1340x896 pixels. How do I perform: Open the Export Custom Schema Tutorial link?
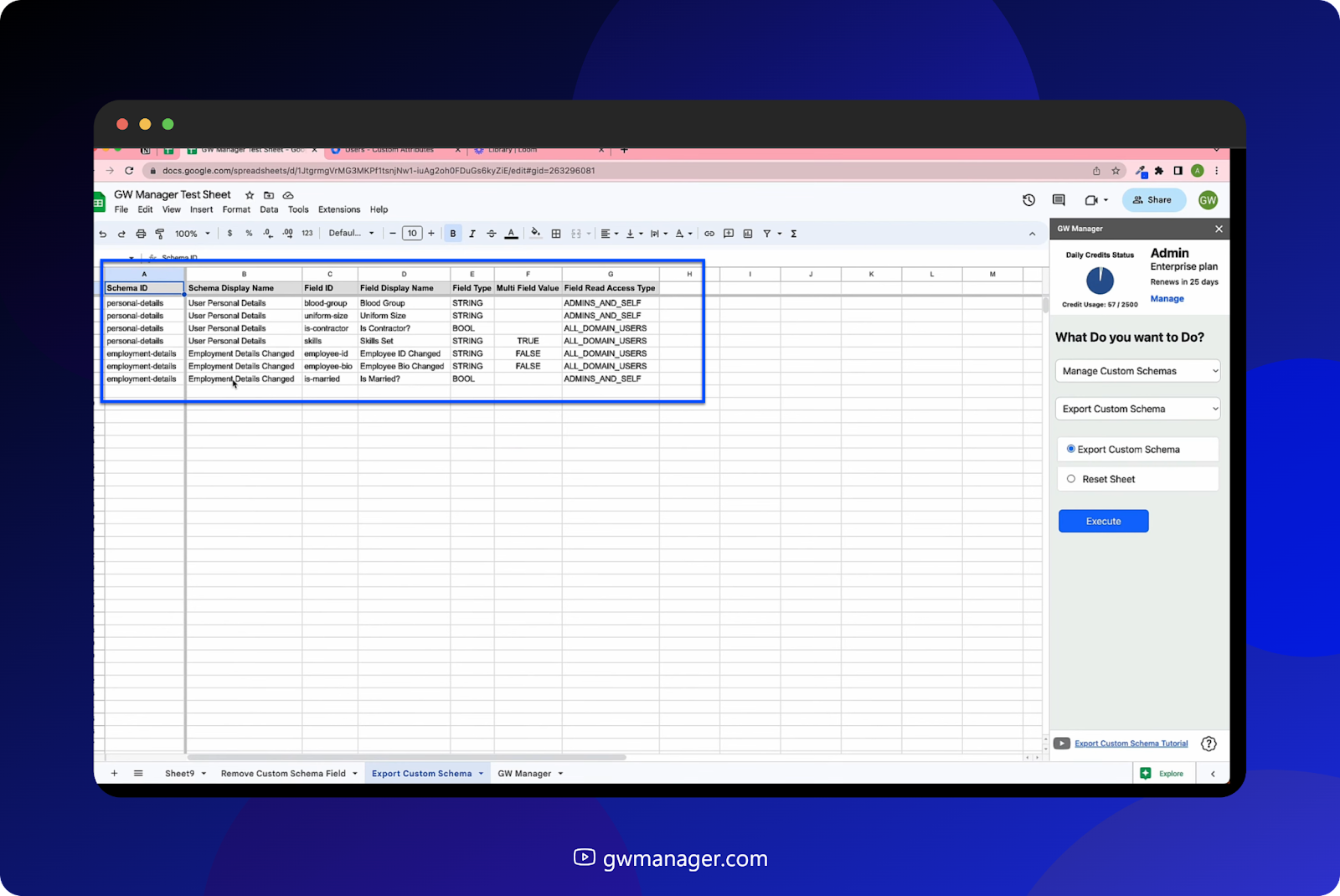1131,744
